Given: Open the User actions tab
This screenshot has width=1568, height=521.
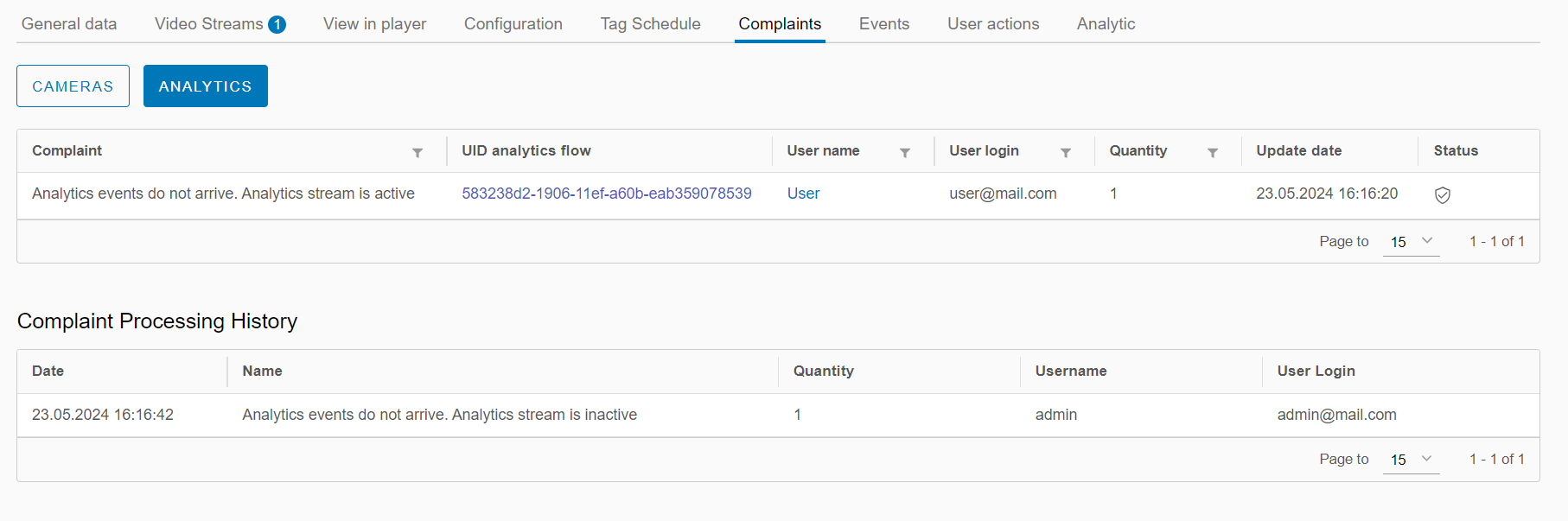Looking at the screenshot, I should (x=993, y=24).
